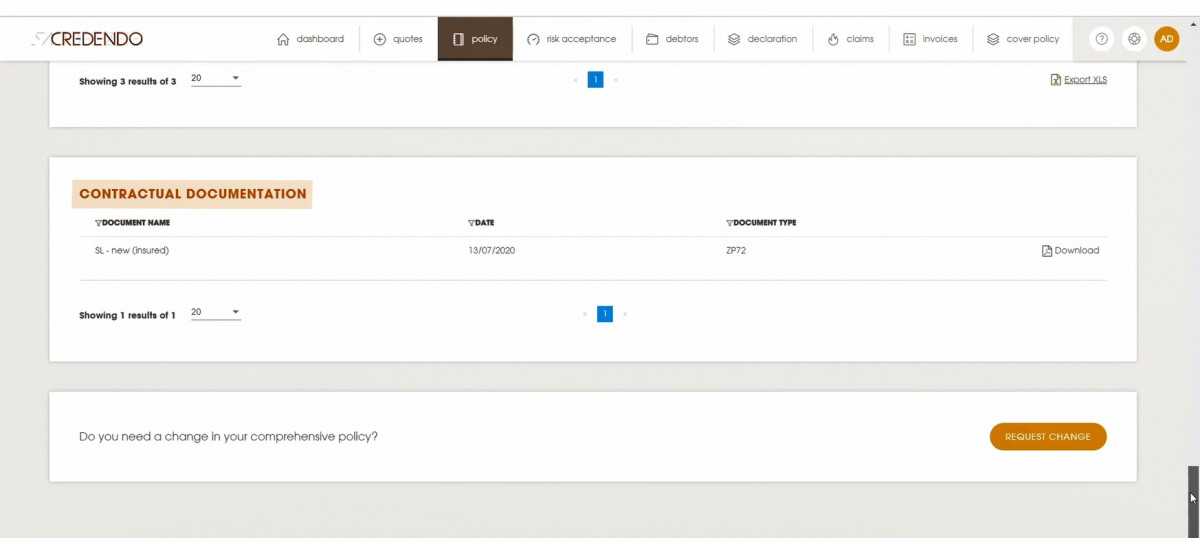The image size is (1200, 538).
Task: Click the 'SL - new (insured)' document name
Action: (132, 251)
